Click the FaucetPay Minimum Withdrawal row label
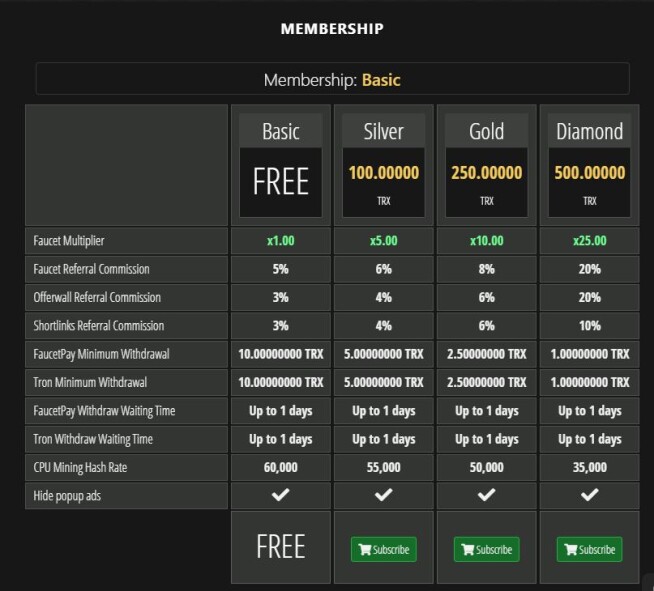654x591 pixels. click(101, 354)
